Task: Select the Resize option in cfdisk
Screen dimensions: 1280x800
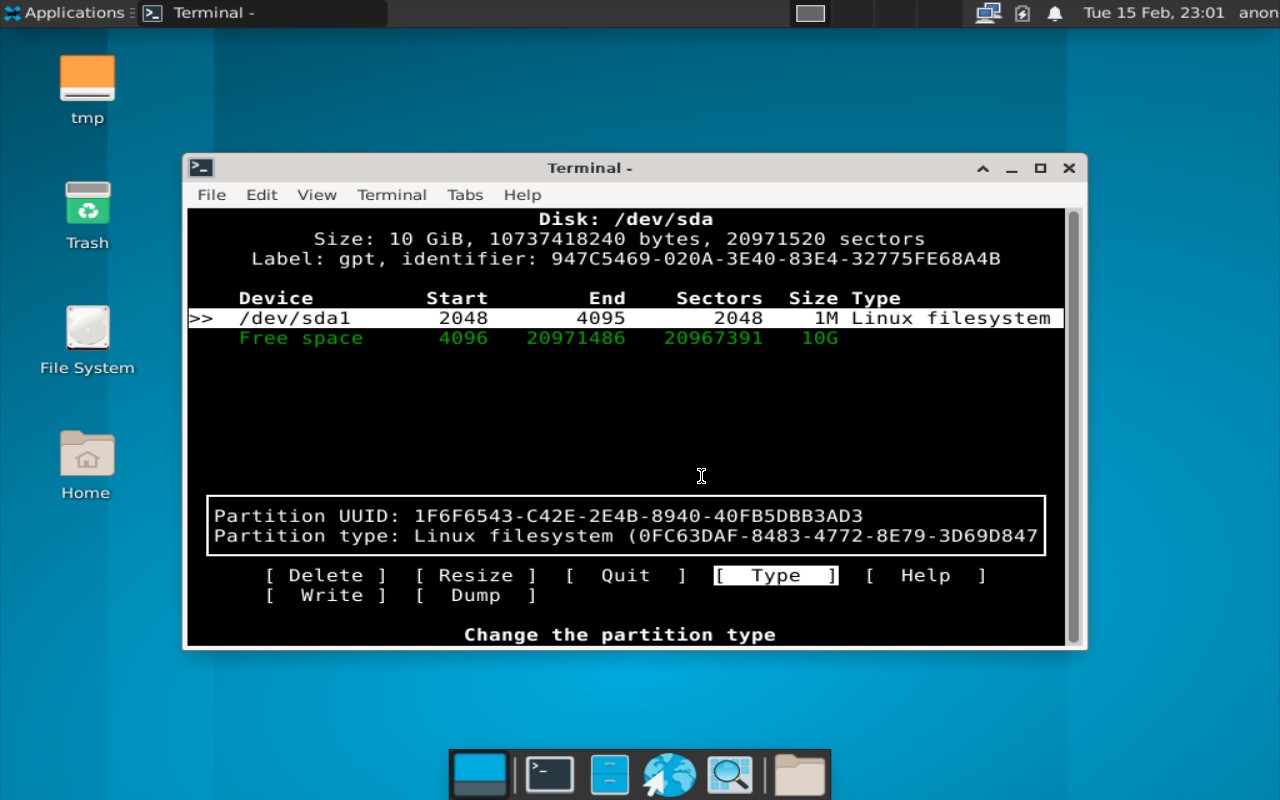Action: 476,575
